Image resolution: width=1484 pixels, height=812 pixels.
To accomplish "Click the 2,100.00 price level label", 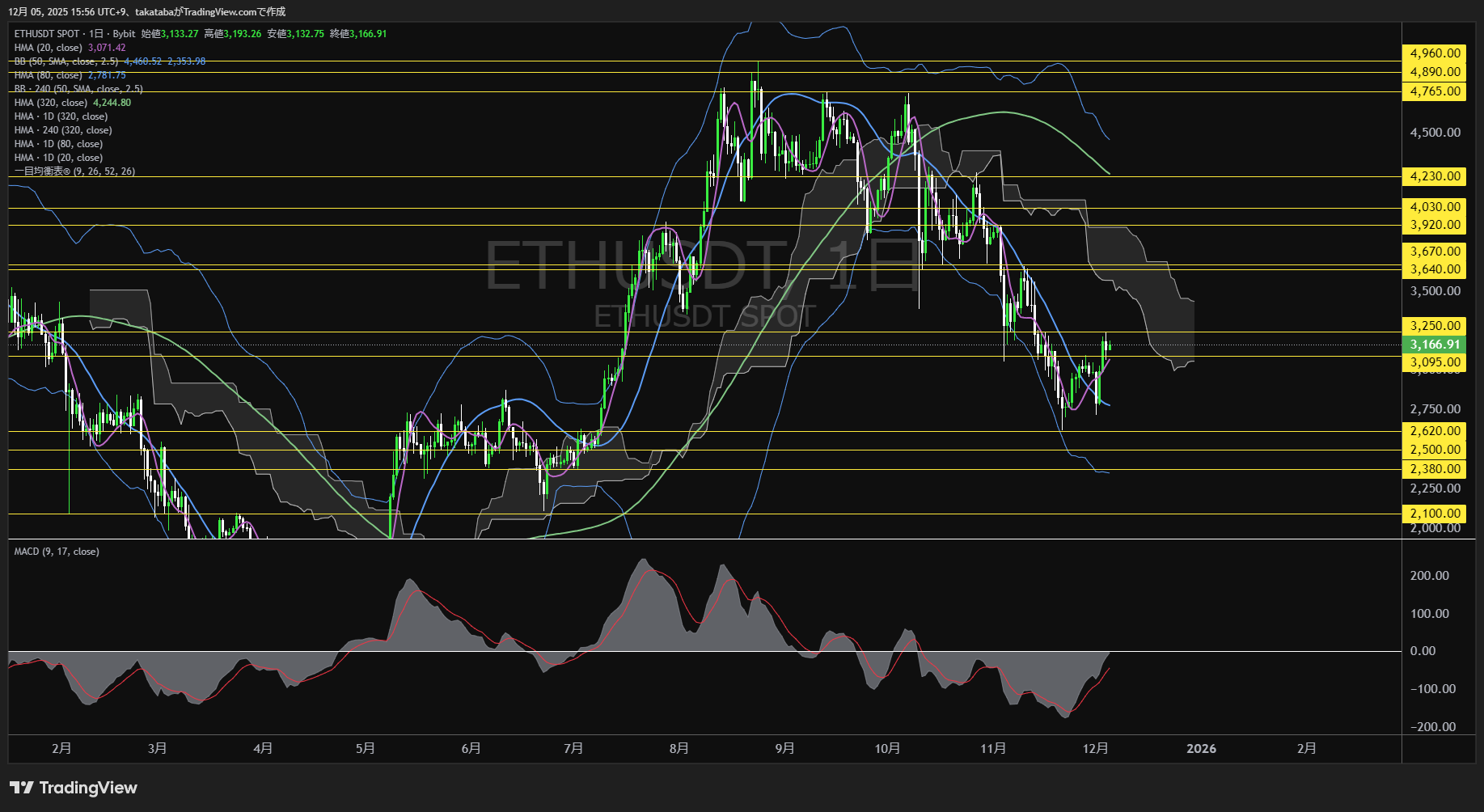I will 1435,514.
